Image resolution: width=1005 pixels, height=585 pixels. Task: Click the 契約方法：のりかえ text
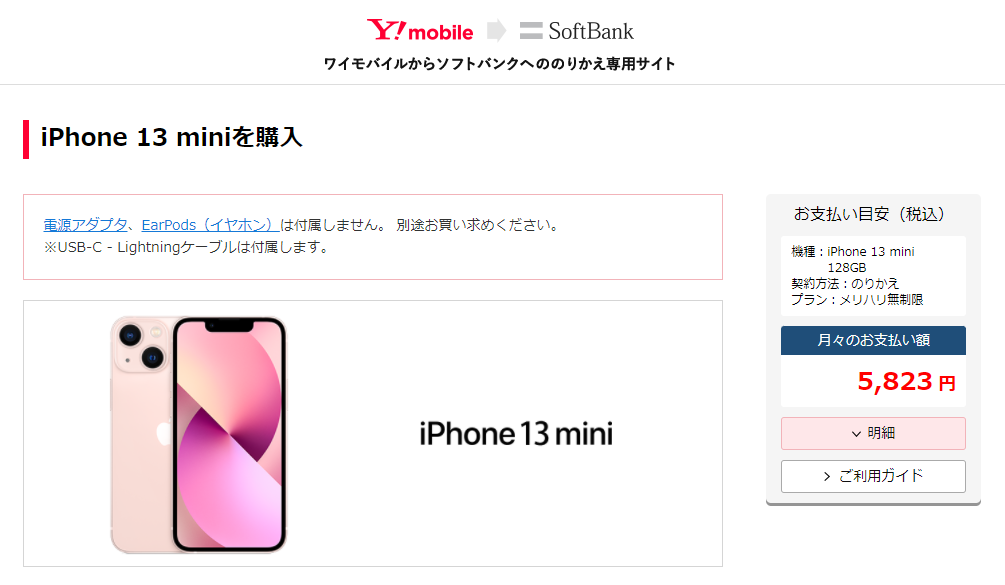pyautogui.click(x=845, y=283)
